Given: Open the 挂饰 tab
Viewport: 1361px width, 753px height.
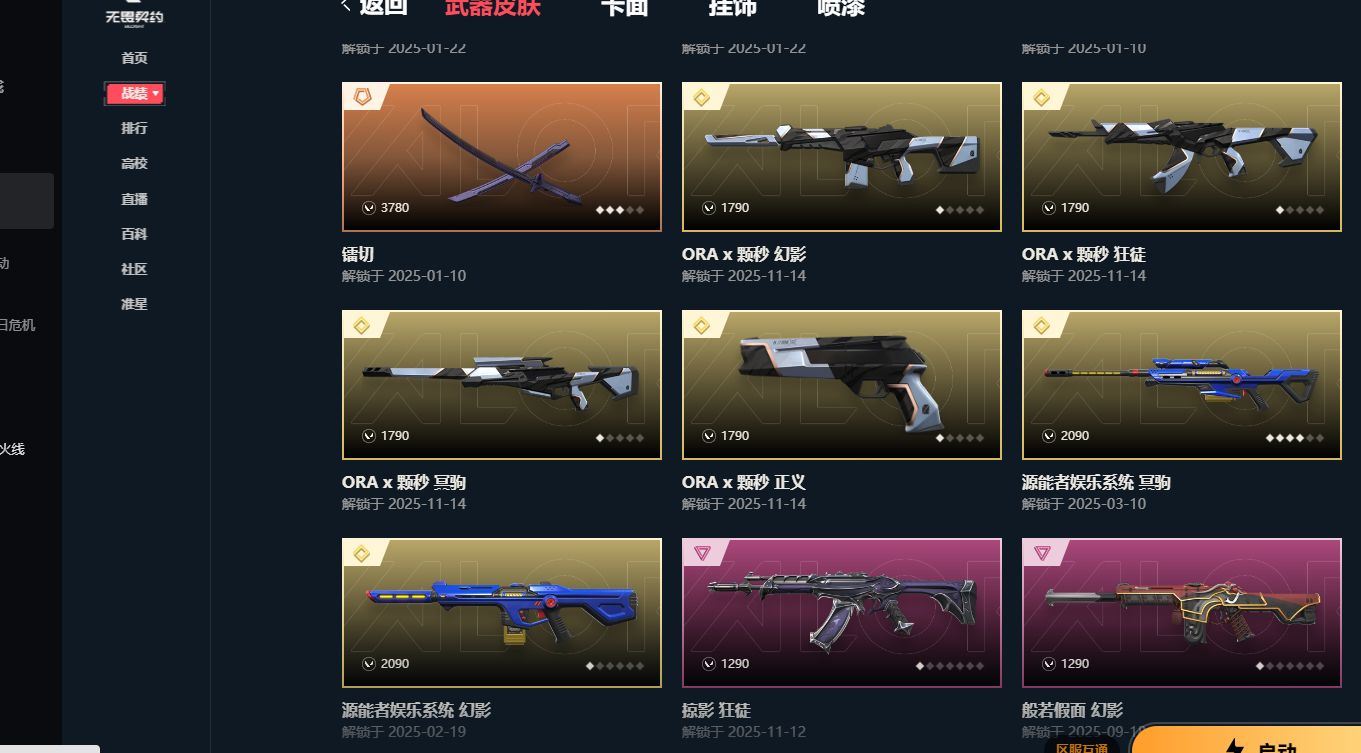Looking at the screenshot, I should (732, 7).
